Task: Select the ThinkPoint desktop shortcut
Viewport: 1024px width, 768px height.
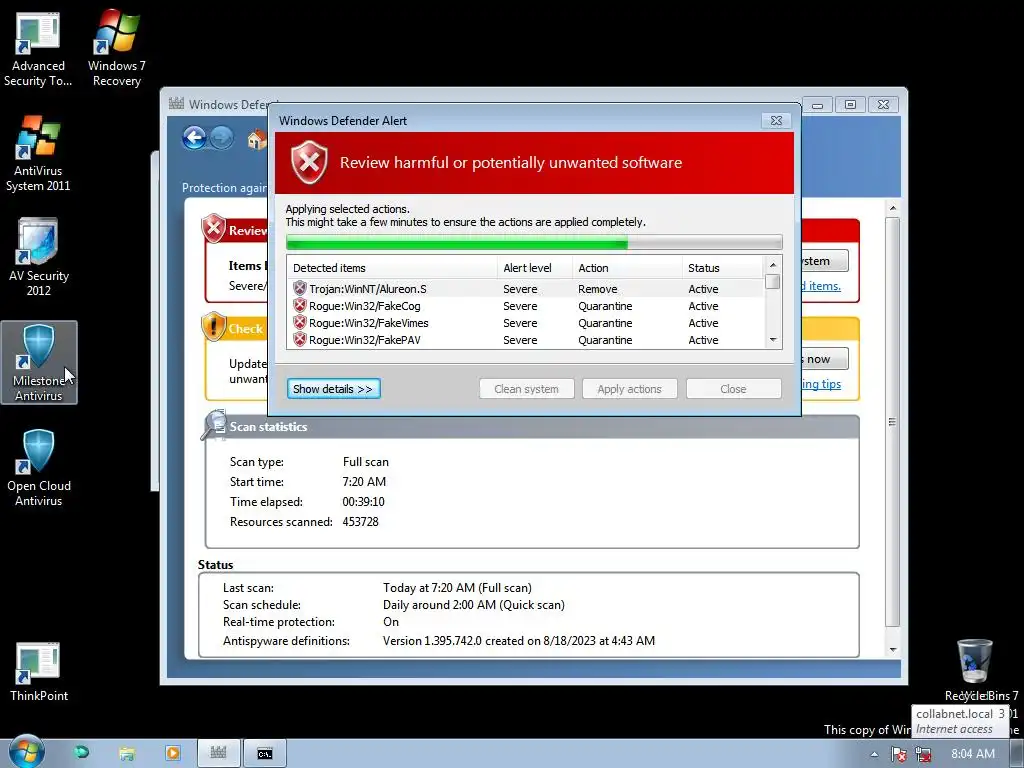Action: tap(39, 671)
